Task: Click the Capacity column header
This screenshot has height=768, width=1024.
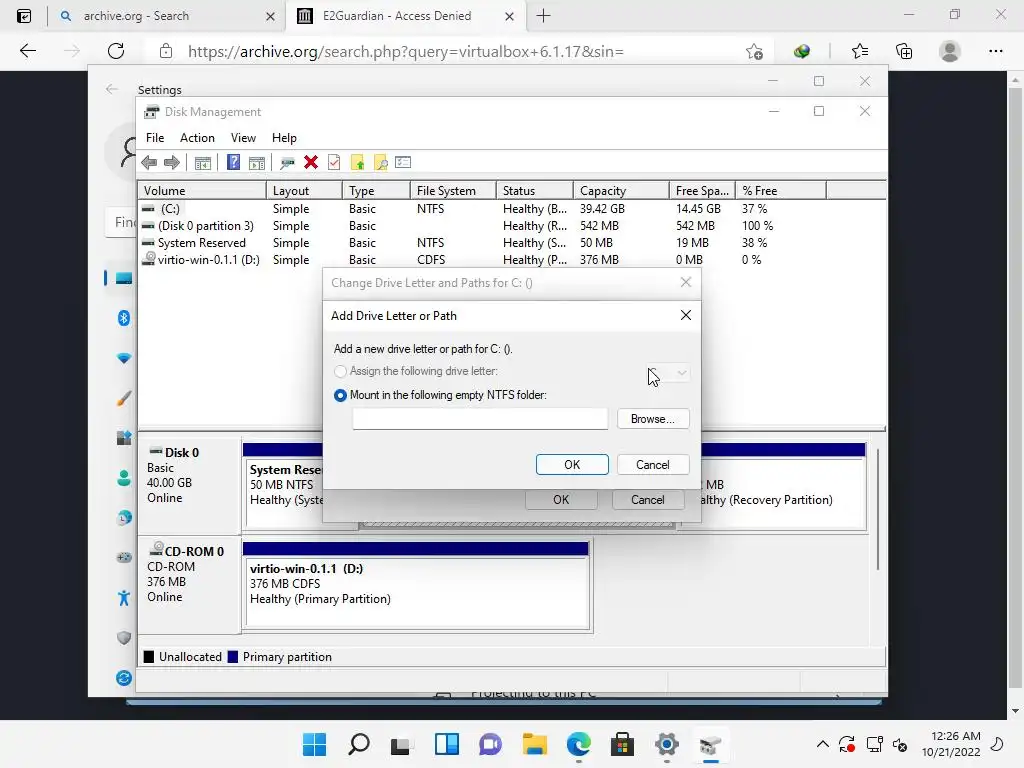Action: 621,191
